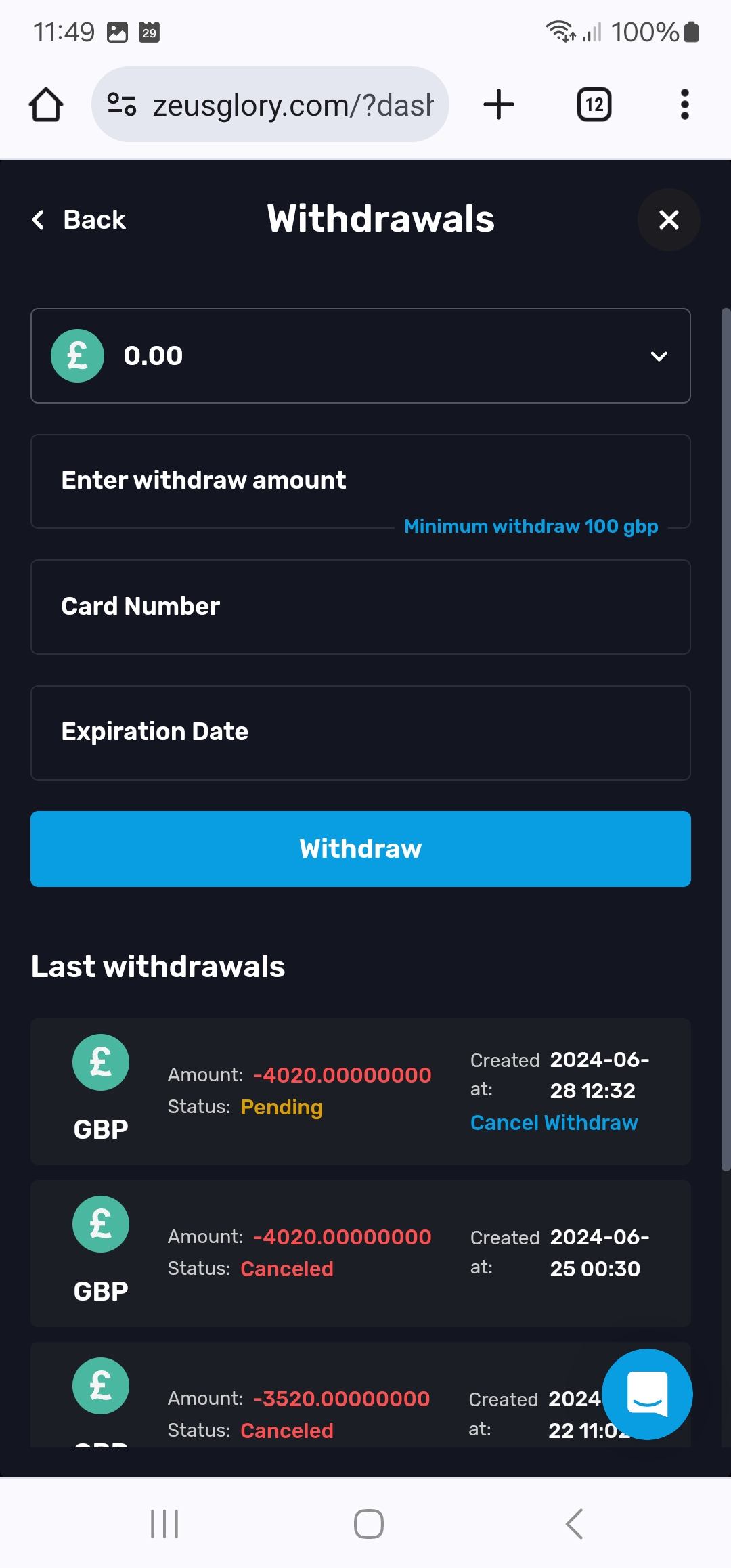This screenshot has width=731, height=1568.
Task: Click the page scrollbar on the right
Action: point(726,738)
